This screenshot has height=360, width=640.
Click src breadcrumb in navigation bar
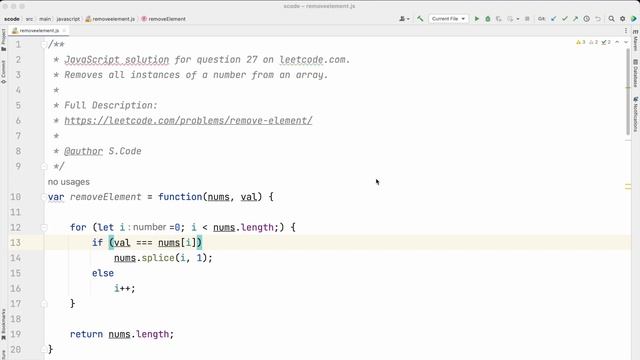coord(29,19)
